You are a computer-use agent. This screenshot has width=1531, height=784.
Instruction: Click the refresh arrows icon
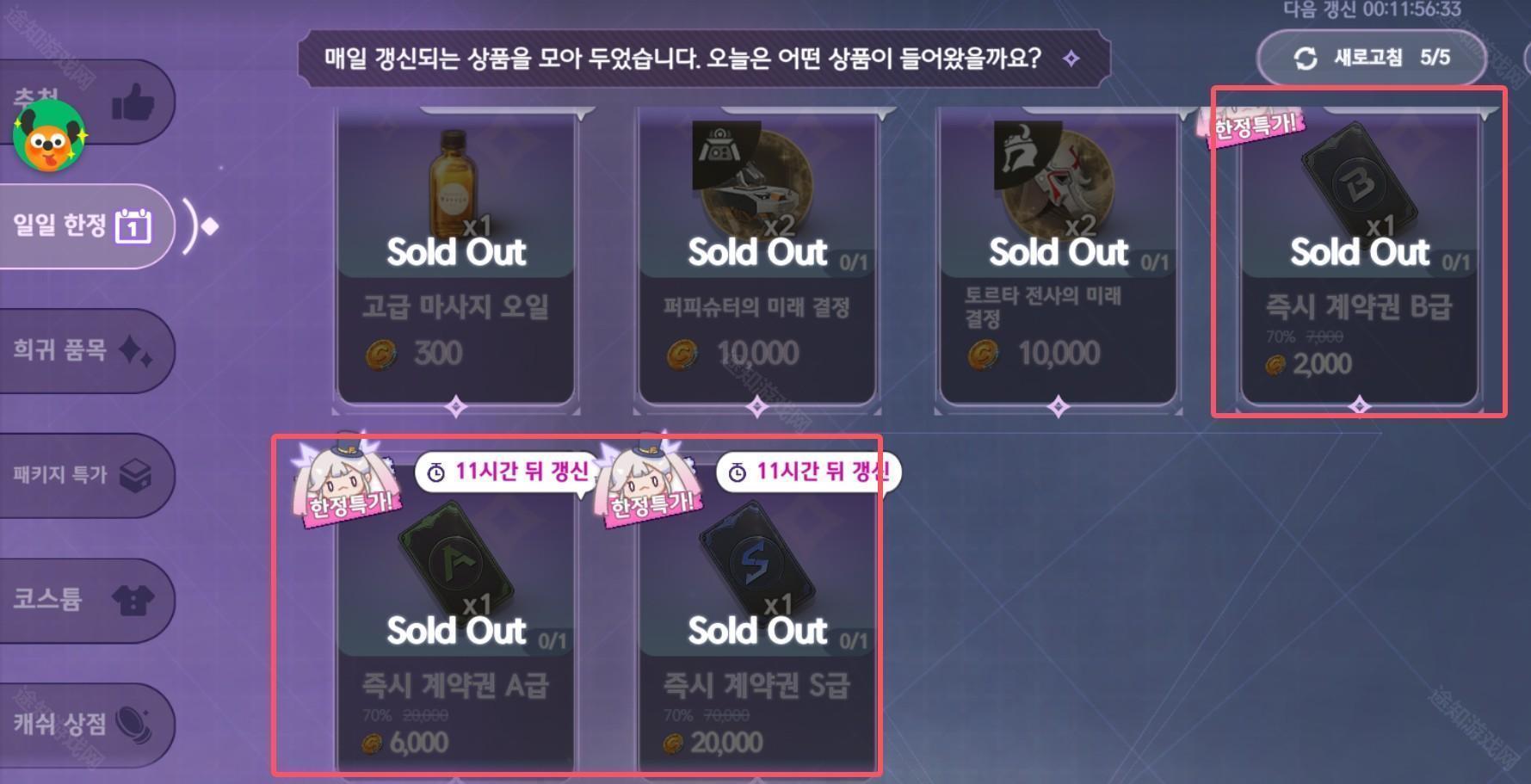[1306, 59]
